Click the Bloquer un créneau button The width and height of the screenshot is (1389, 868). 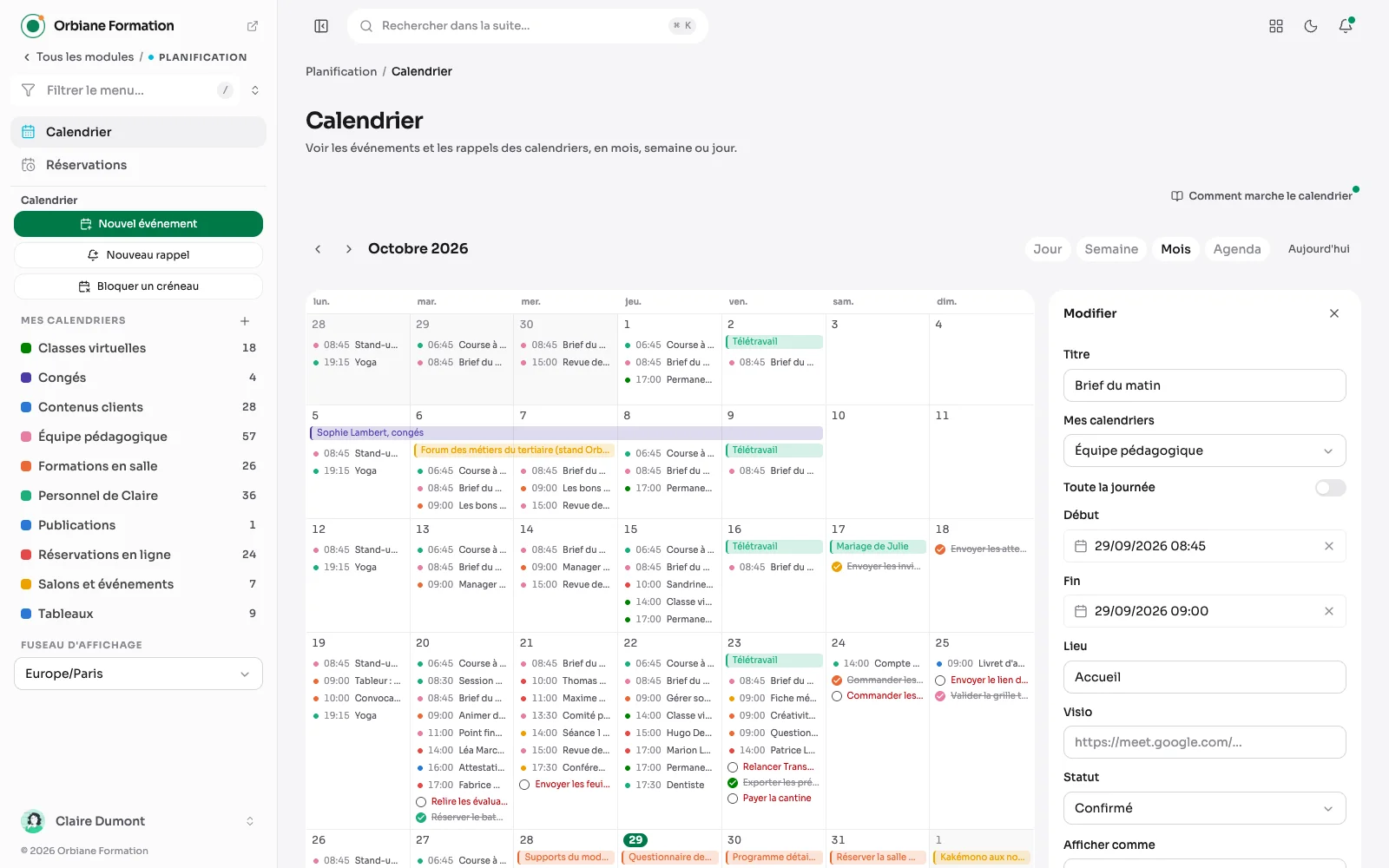pyautogui.click(x=138, y=286)
